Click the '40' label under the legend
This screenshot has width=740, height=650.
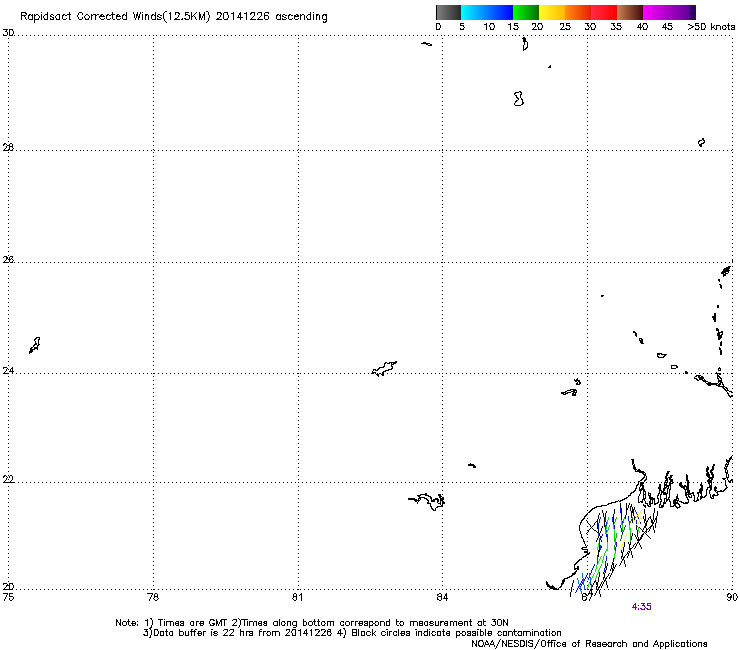coord(642,27)
